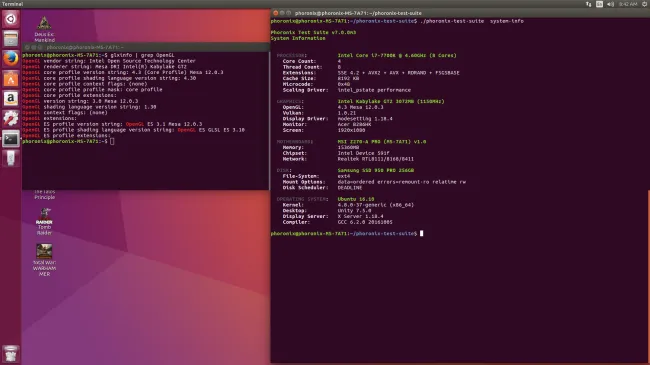
Task: Click the 'Core Count:' row
Action: (x=312, y=61)
